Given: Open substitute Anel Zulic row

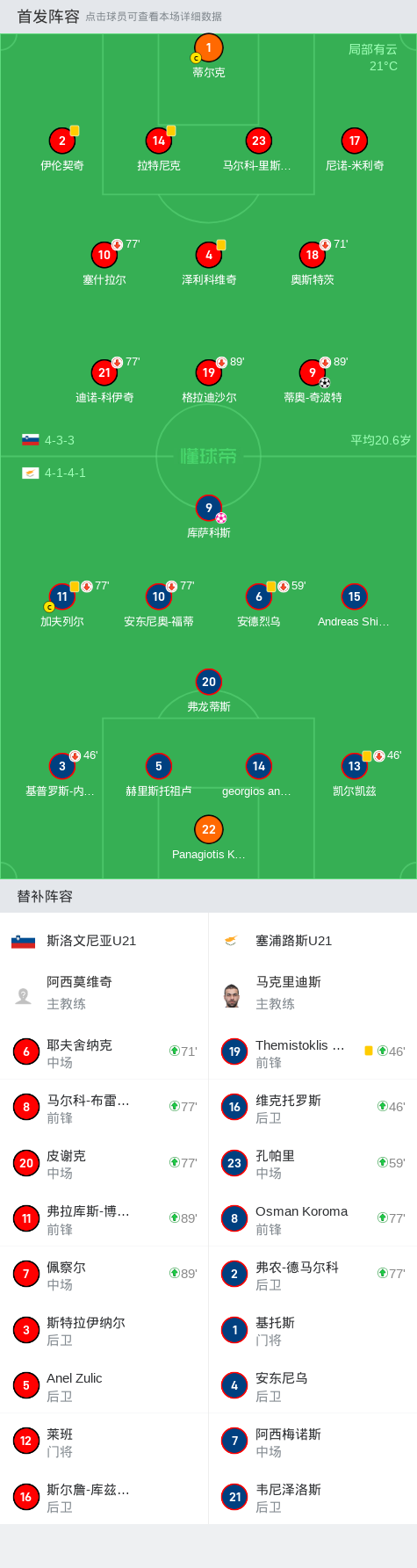Looking at the screenshot, I should pos(104,1385).
